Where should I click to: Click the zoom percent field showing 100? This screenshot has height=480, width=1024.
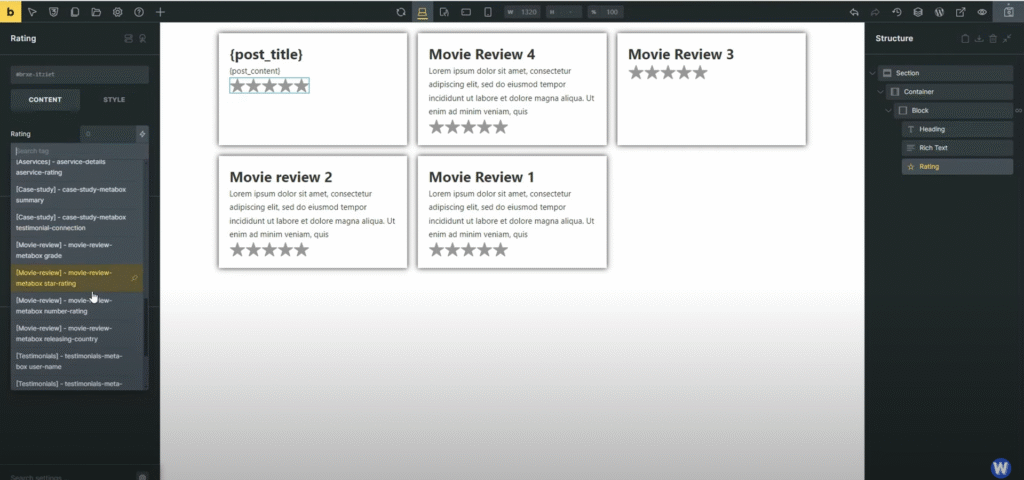(605, 12)
